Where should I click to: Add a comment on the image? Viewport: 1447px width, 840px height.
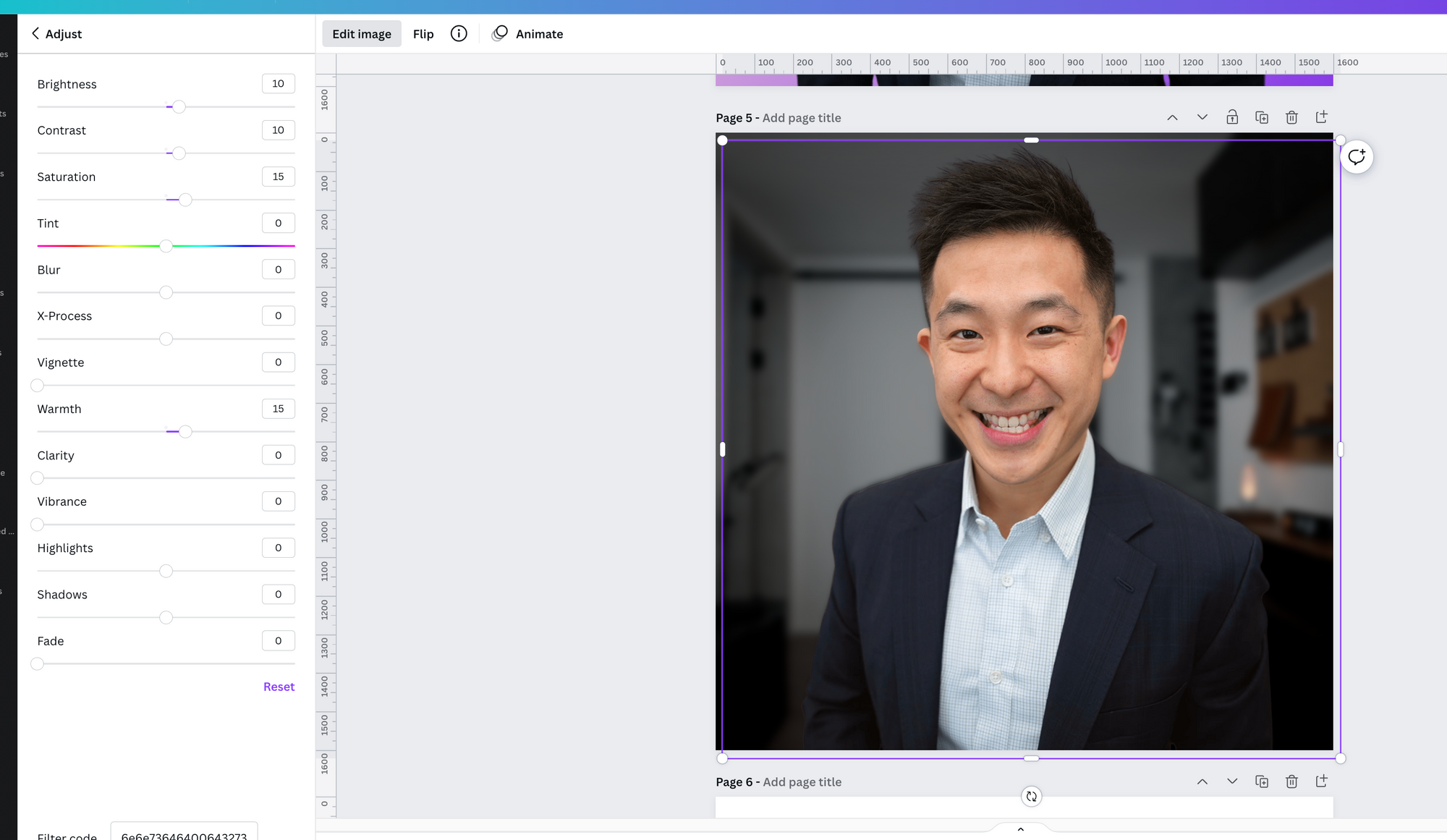tap(1357, 157)
